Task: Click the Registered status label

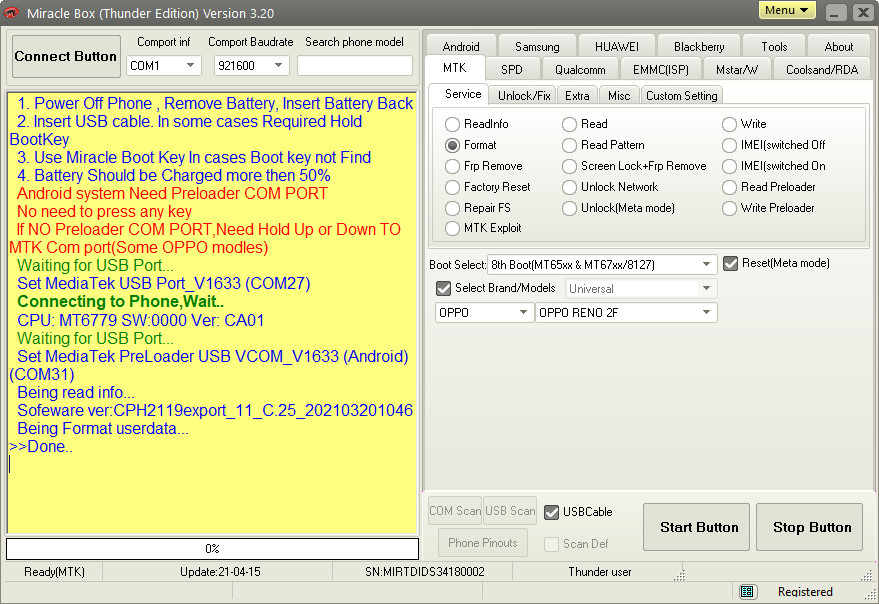Action: (805, 592)
